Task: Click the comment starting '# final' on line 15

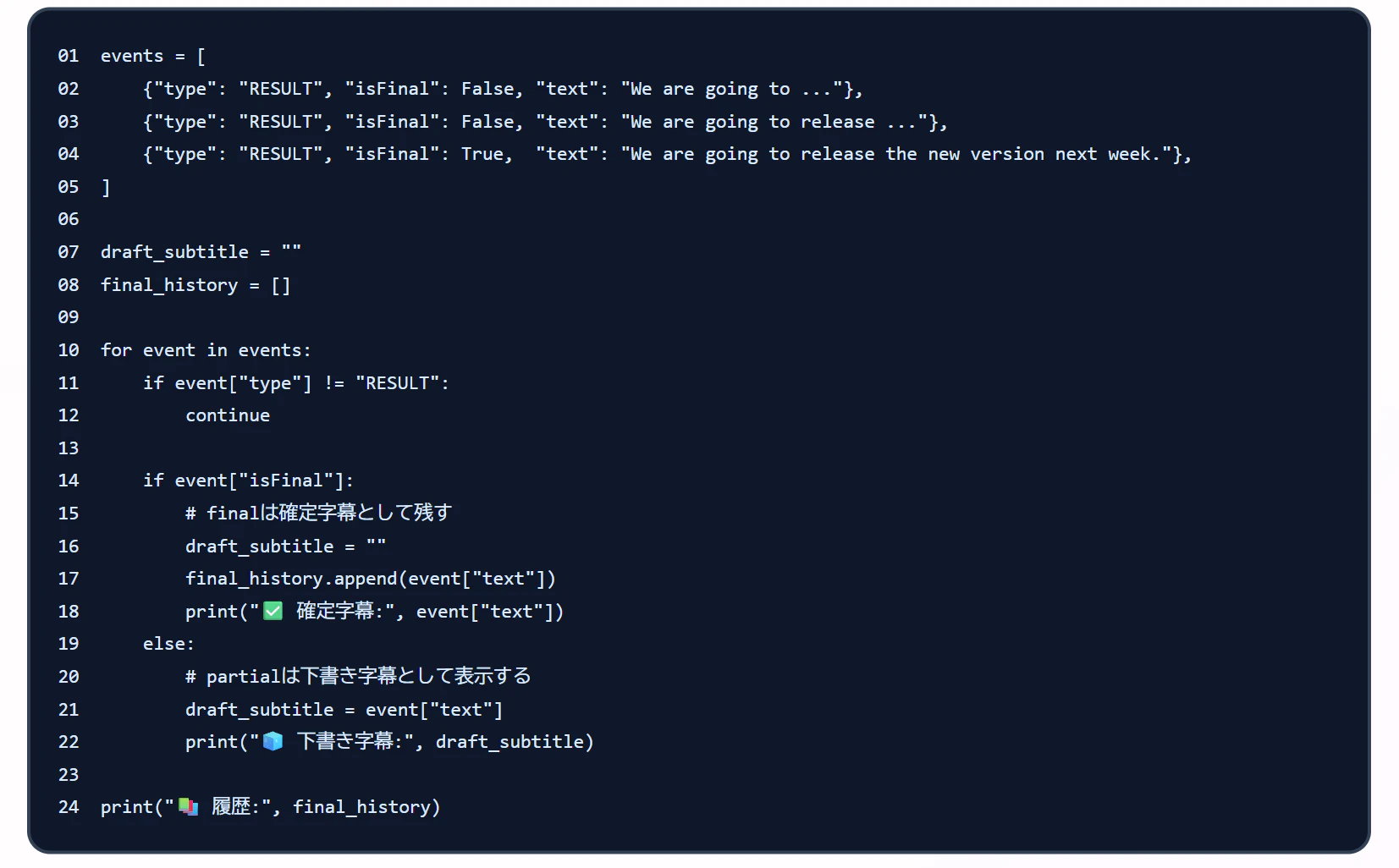Action: [319, 513]
